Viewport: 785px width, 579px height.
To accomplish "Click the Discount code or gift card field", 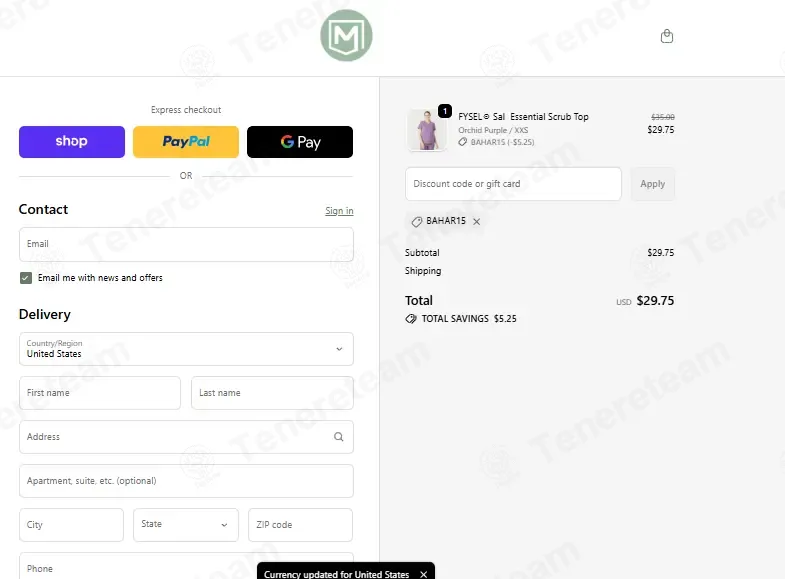I will point(513,184).
